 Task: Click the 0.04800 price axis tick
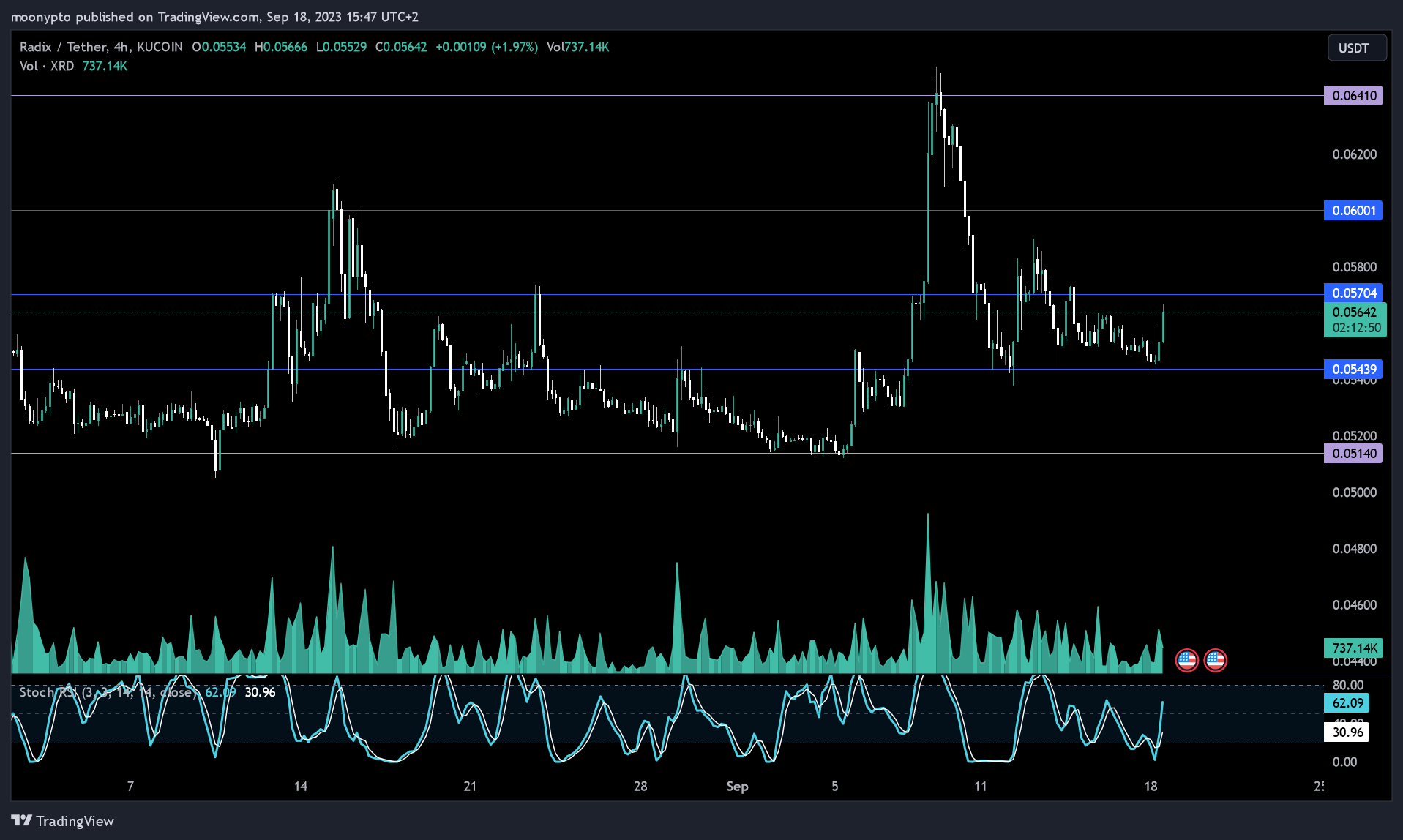coord(1354,549)
